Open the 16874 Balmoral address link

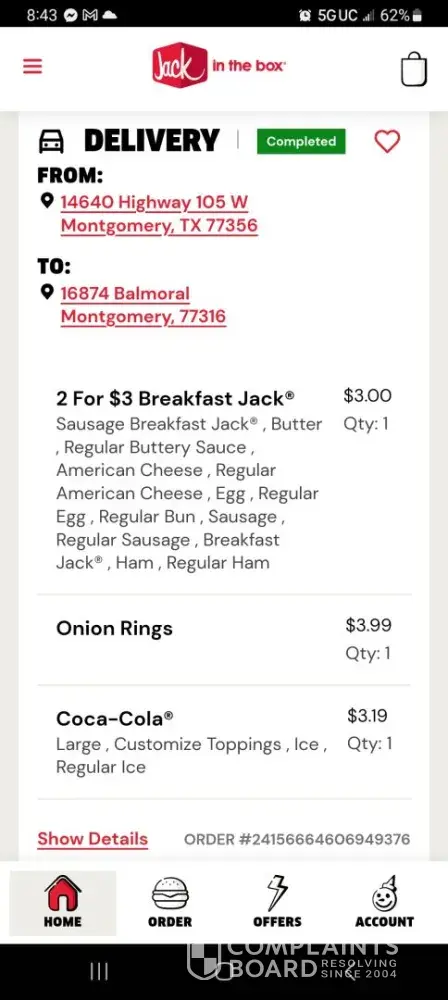(x=143, y=305)
